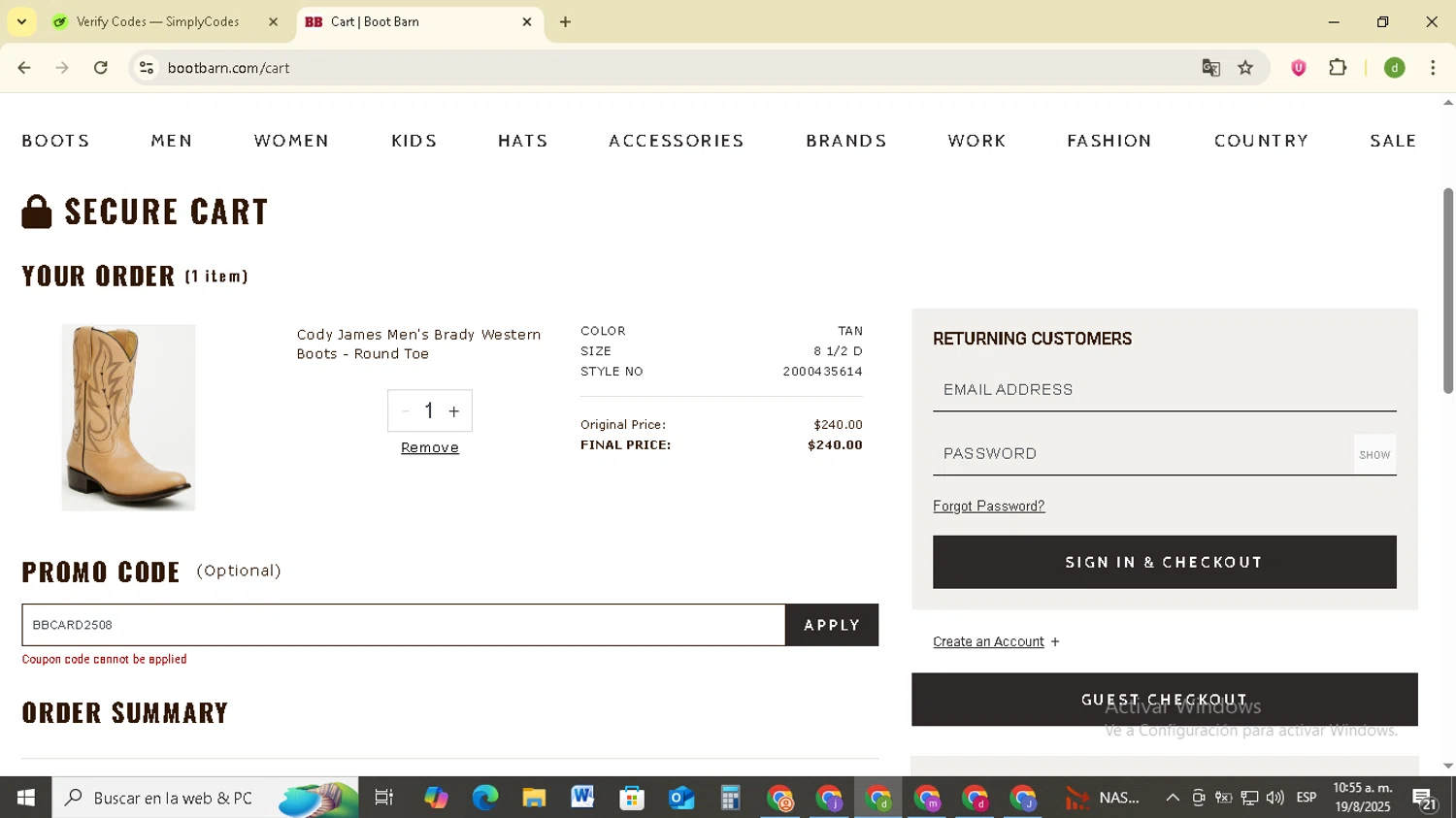The image size is (1456, 818).
Task: Click the page vertical scrollbar thumb
Action: click(x=1448, y=291)
